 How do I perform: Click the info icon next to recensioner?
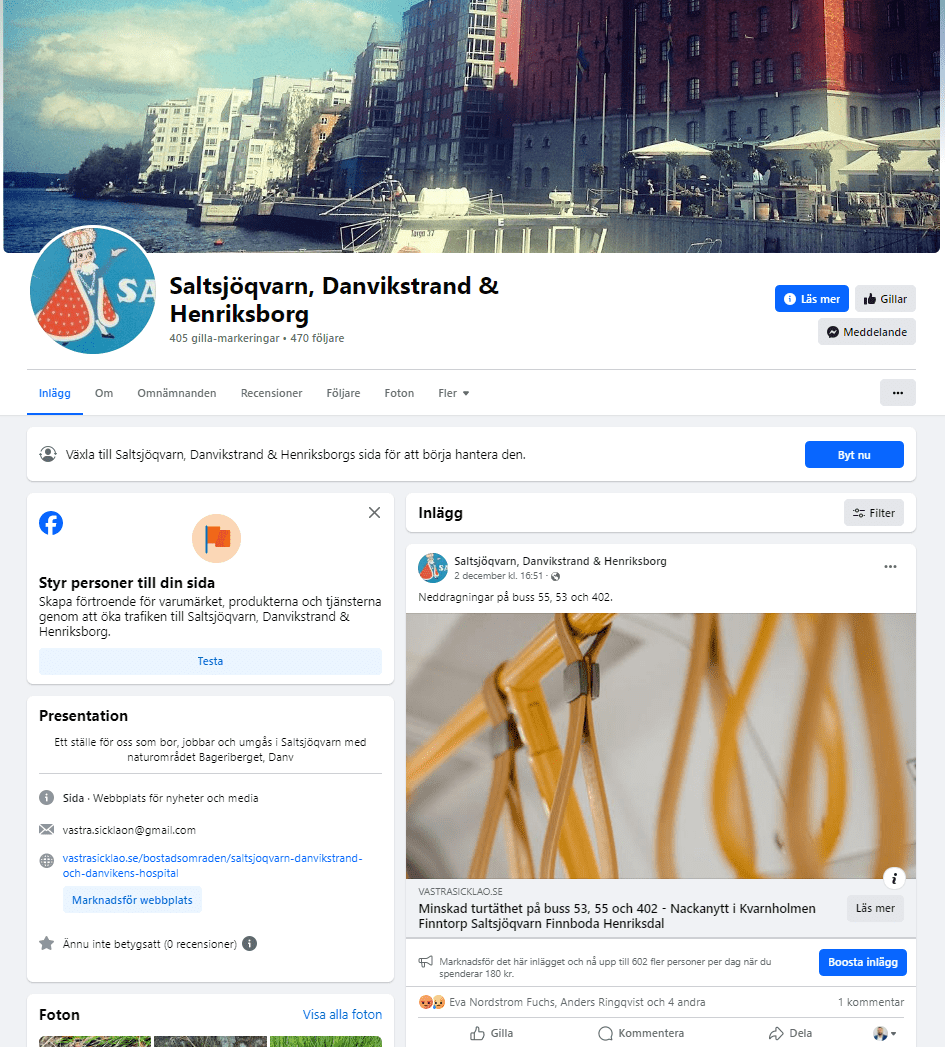(249, 944)
